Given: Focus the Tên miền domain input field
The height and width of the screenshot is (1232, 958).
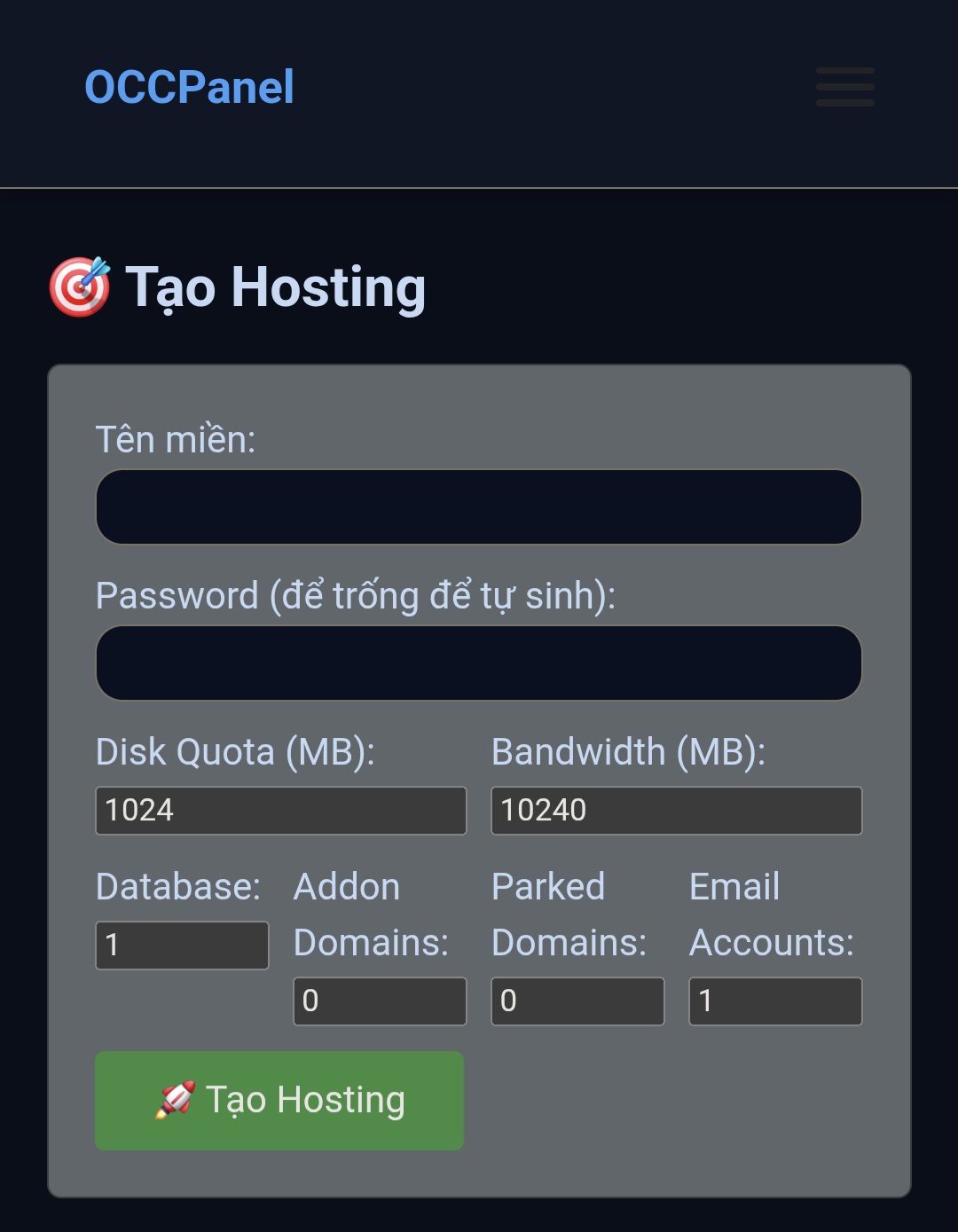Looking at the screenshot, I should click(478, 506).
